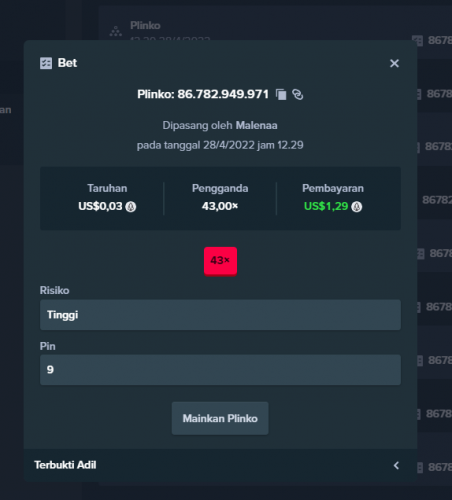Open the Terbukti Adil section label
This screenshot has height=500, width=452.
(65, 465)
